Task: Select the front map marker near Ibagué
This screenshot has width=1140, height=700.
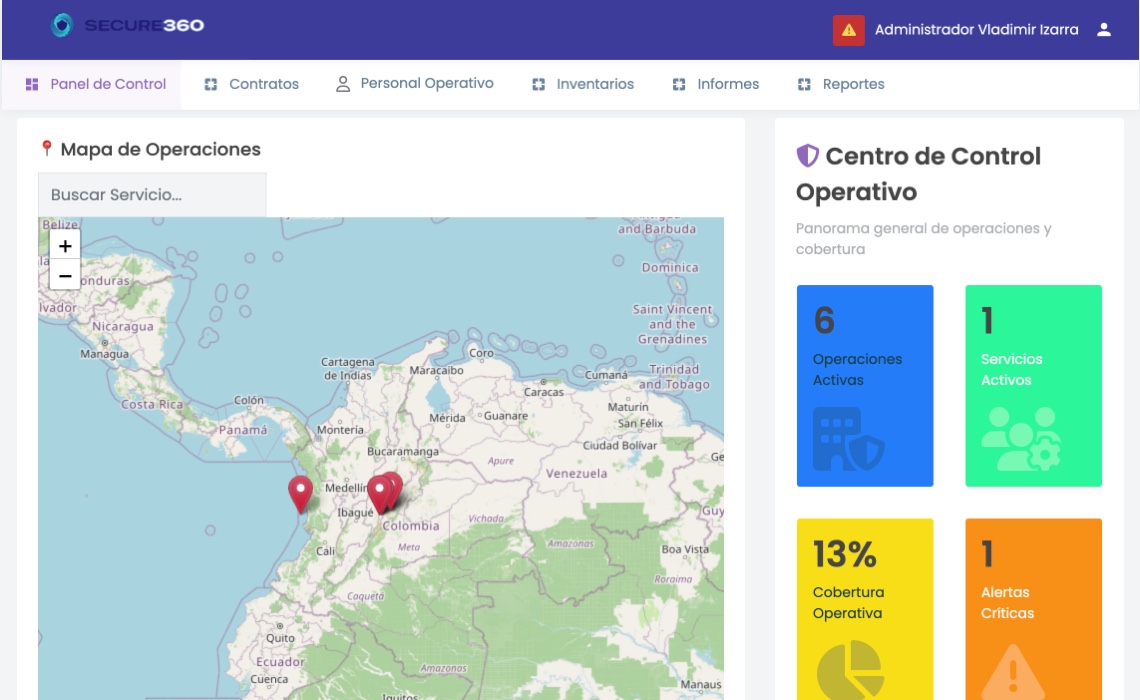Action: [379, 494]
